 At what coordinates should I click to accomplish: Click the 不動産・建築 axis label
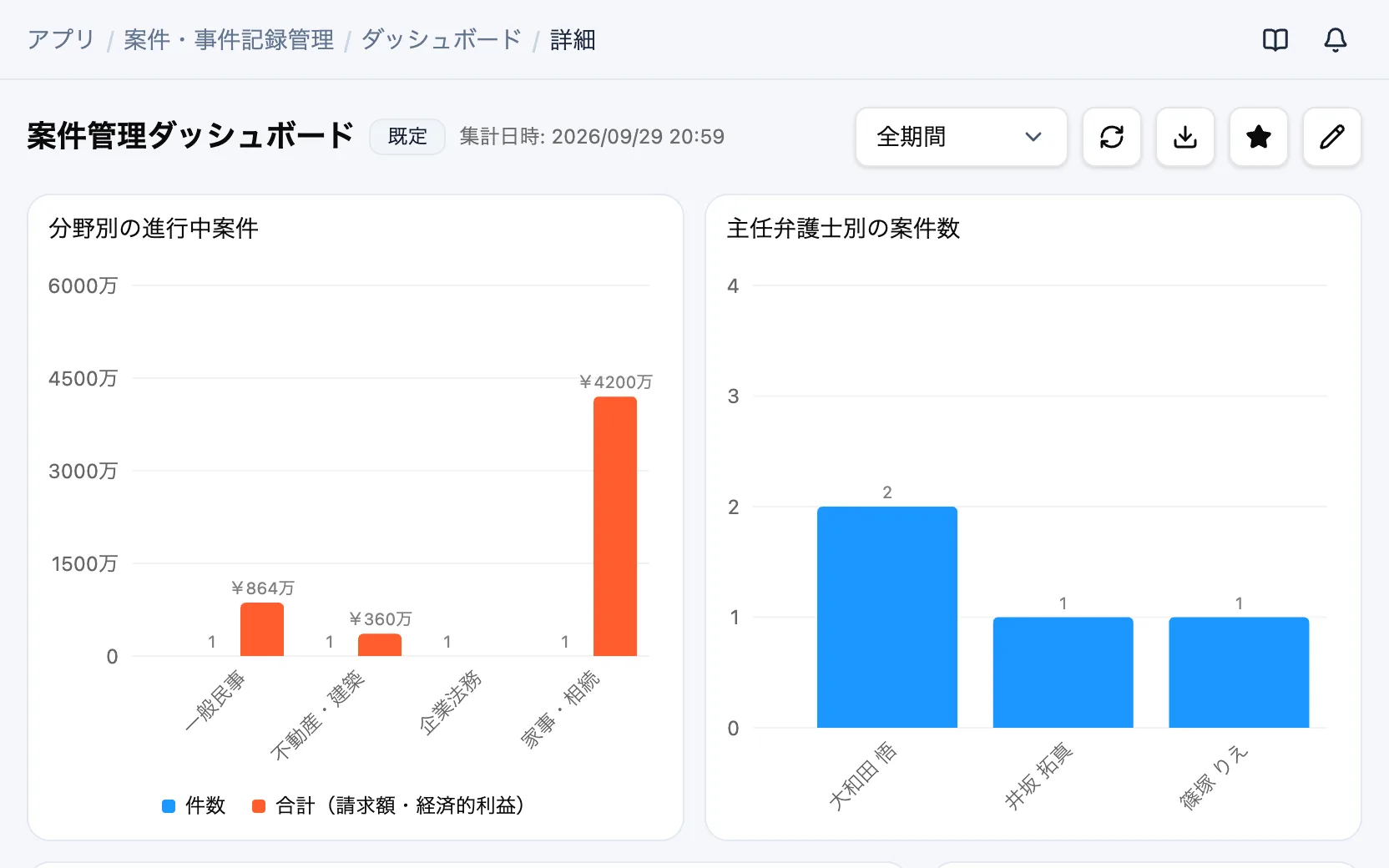(x=318, y=715)
